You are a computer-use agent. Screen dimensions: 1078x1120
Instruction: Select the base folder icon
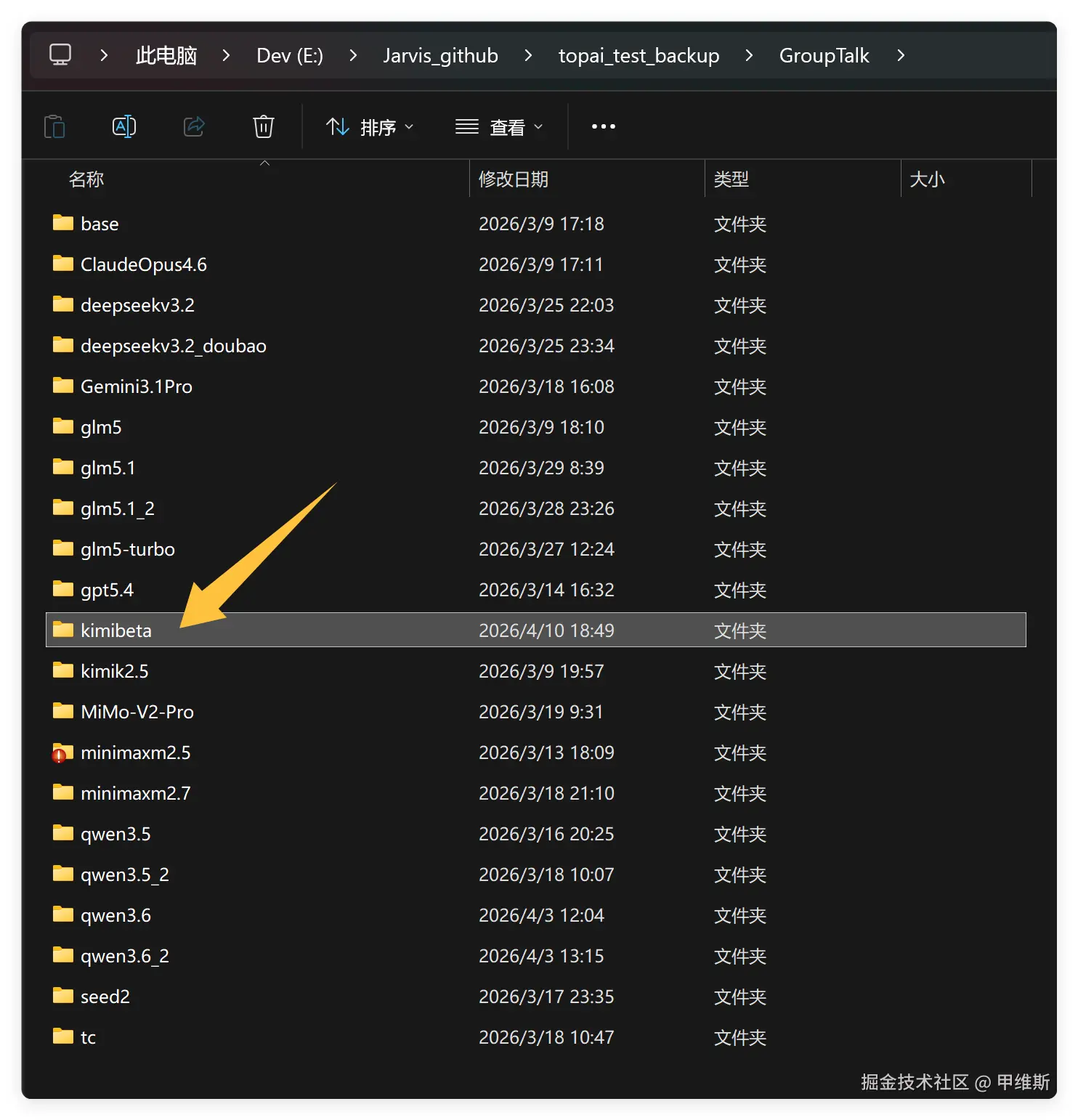pos(63,222)
